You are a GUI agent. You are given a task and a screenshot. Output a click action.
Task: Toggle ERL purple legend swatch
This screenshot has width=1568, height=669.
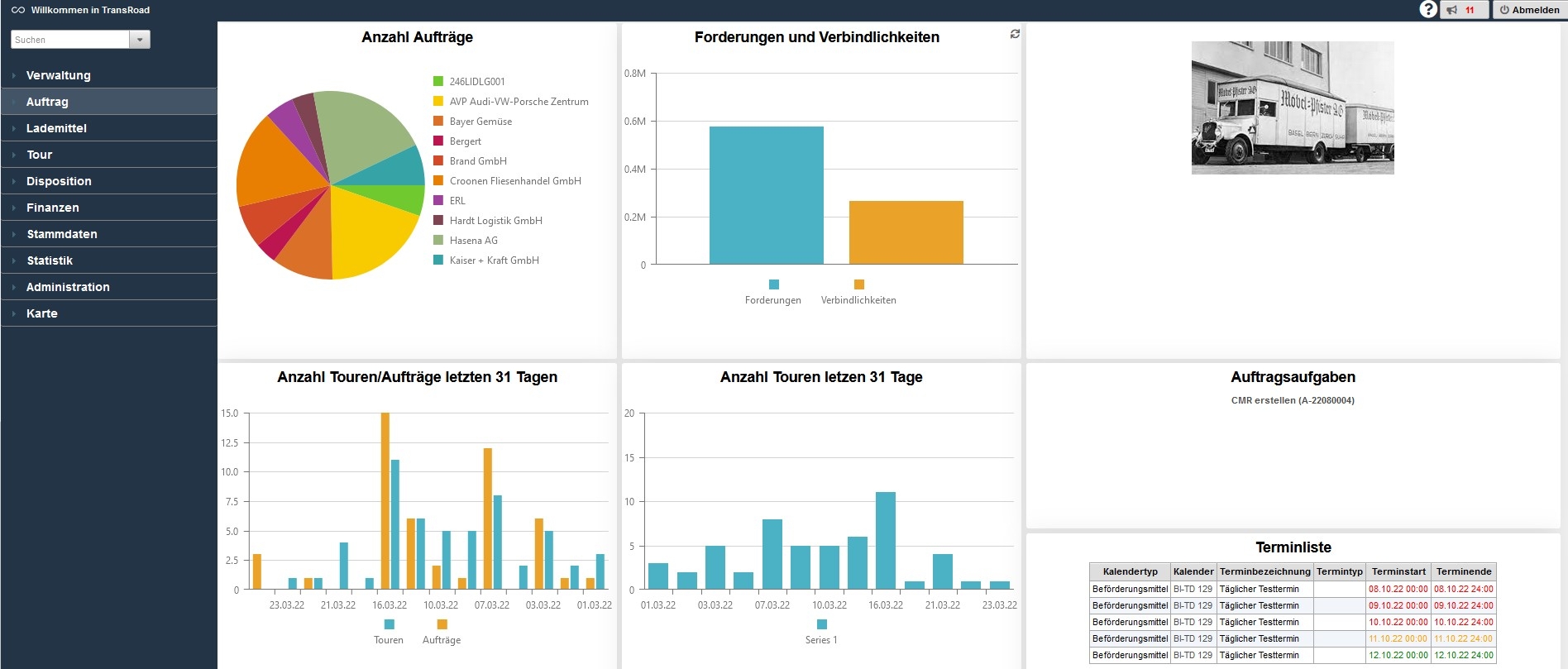tap(438, 200)
